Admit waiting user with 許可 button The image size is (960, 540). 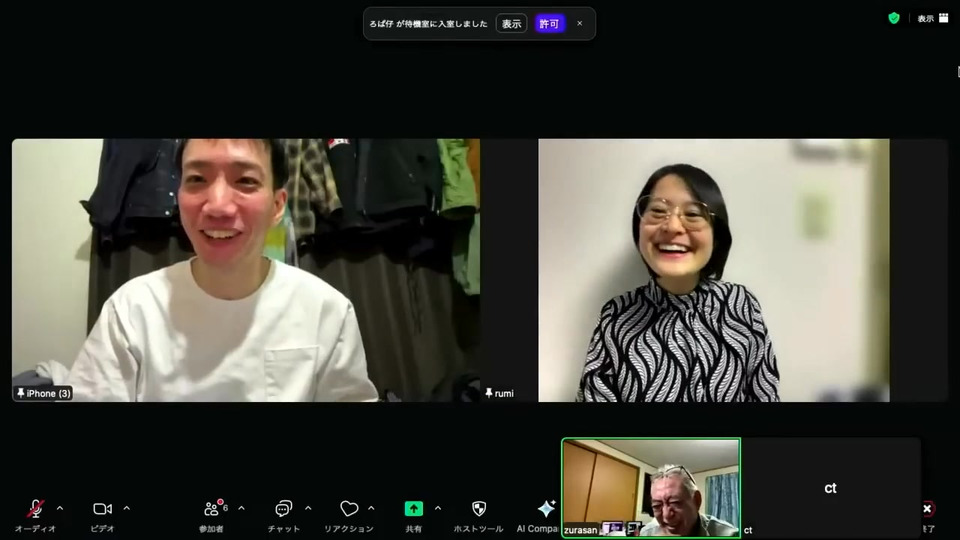pyautogui.click(x=549, y=24)
